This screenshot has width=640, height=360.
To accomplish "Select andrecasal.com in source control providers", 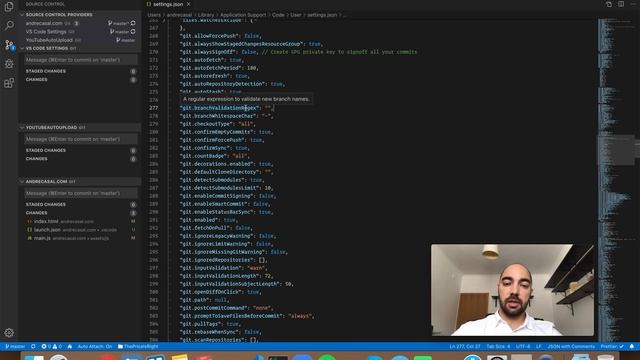I will coord(44,23).
